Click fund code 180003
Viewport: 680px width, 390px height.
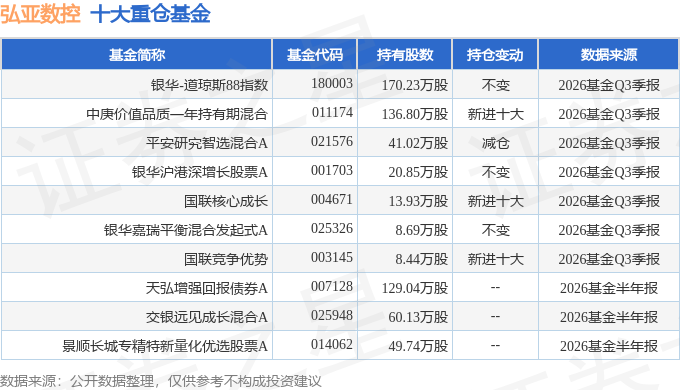pyautogui.click(x=332, y=83)
